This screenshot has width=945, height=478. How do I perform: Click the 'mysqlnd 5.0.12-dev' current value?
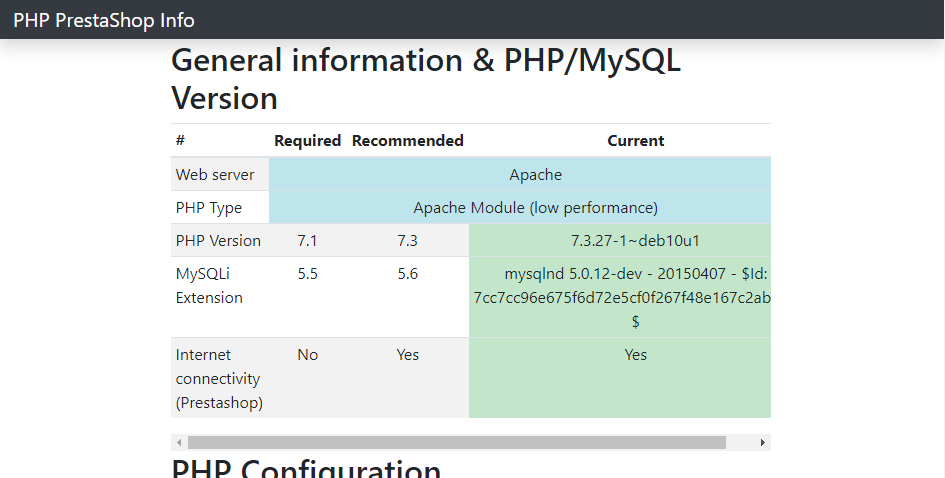point(621,298)
